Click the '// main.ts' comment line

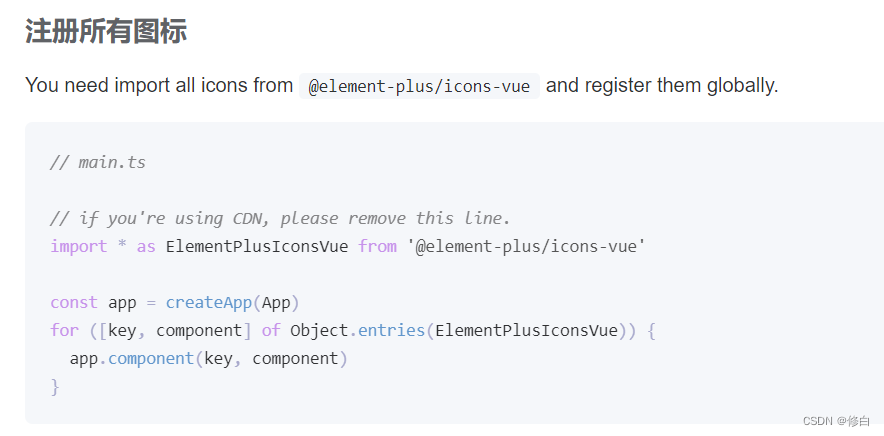point(98,162)
